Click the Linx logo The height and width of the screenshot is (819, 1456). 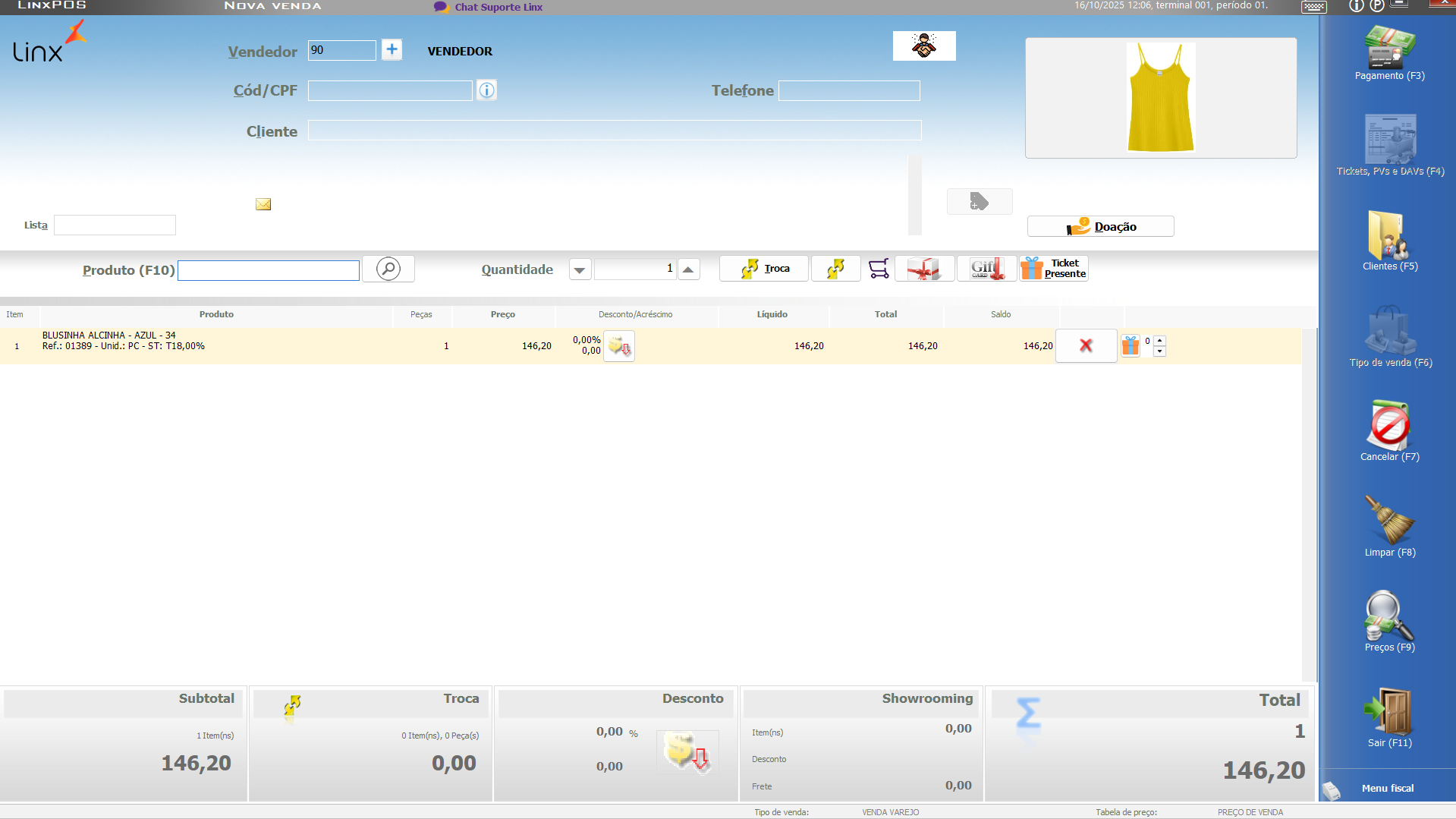click(x=49, y=42)
